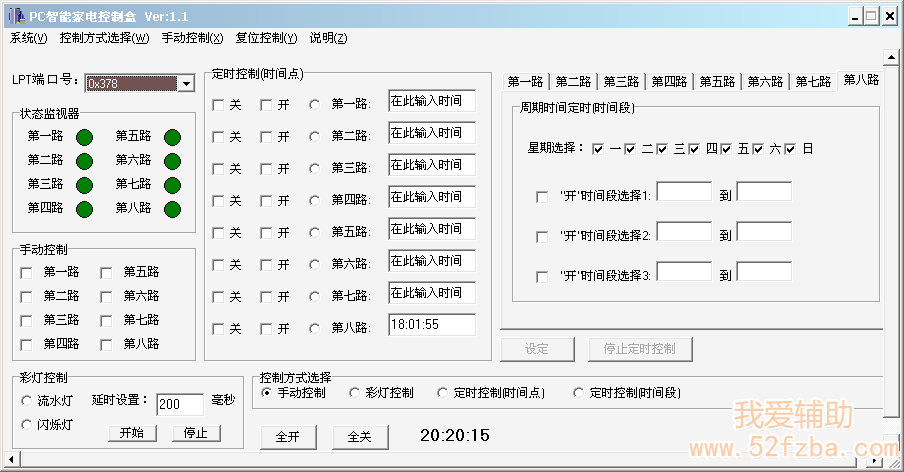This screenshot has height=472, width=904.
Task: Enable '开'时间段选择1 checkbox
Action: [542, 197]
